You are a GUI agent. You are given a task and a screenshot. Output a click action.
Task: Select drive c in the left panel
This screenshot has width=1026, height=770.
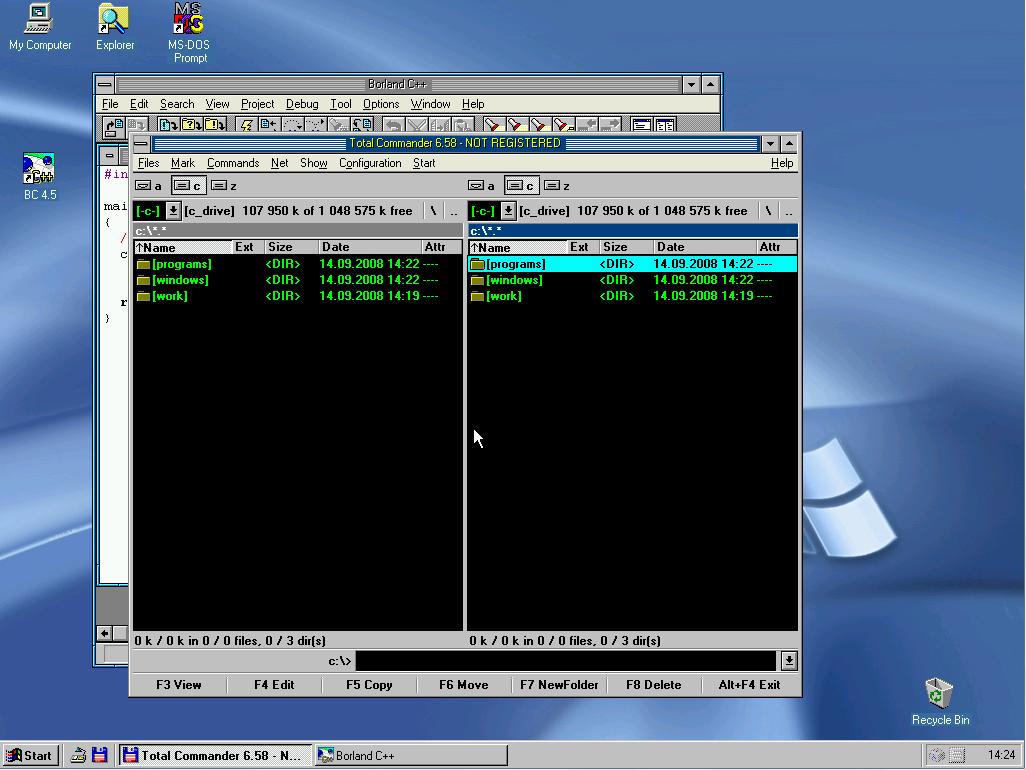pyautogui.click(x=188, y=186)
